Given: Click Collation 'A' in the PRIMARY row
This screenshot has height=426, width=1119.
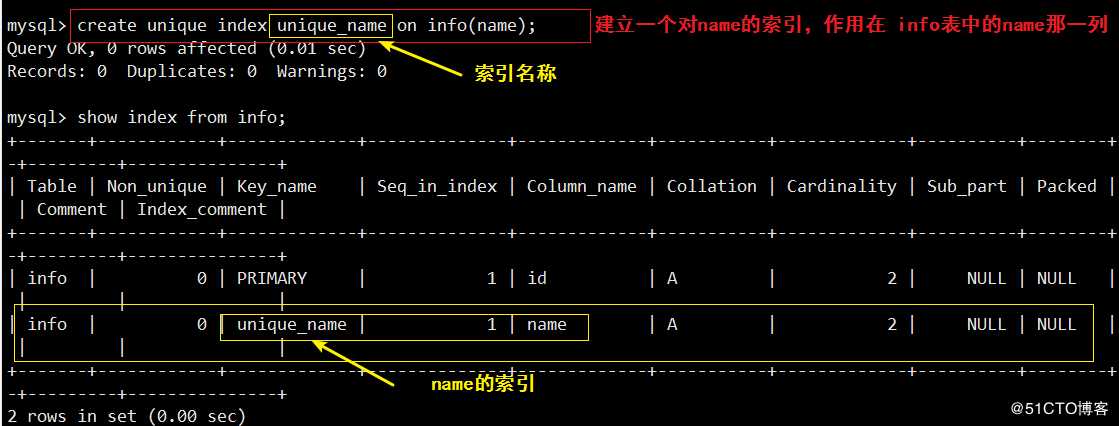Looking at the screenshot, I should (672, 278).
